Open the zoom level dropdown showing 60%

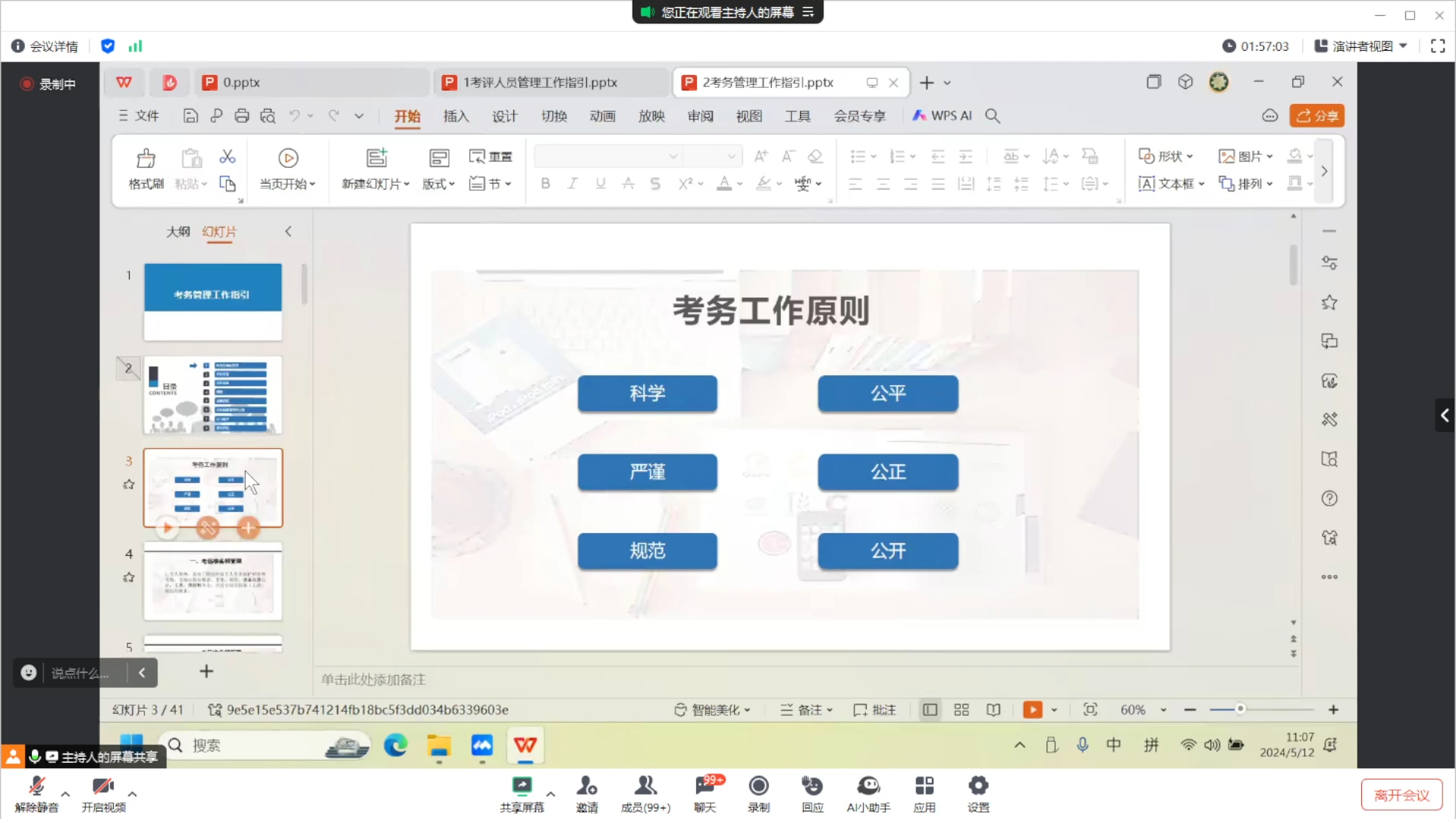pyautogui.click(x=1144, y=709)
